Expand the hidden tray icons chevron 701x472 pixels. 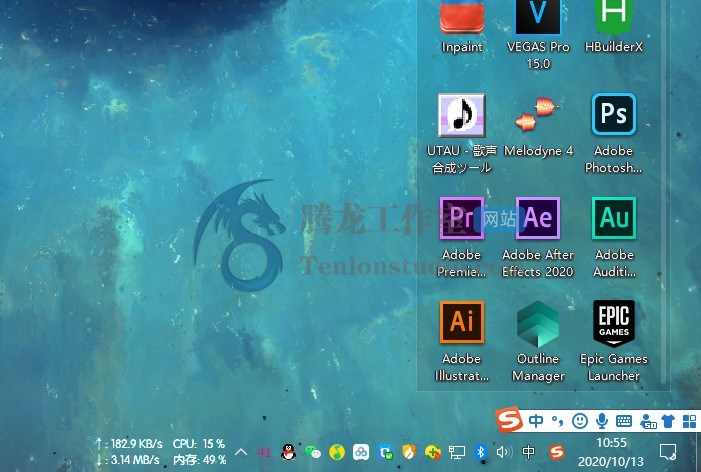click(x=241, y=452)
